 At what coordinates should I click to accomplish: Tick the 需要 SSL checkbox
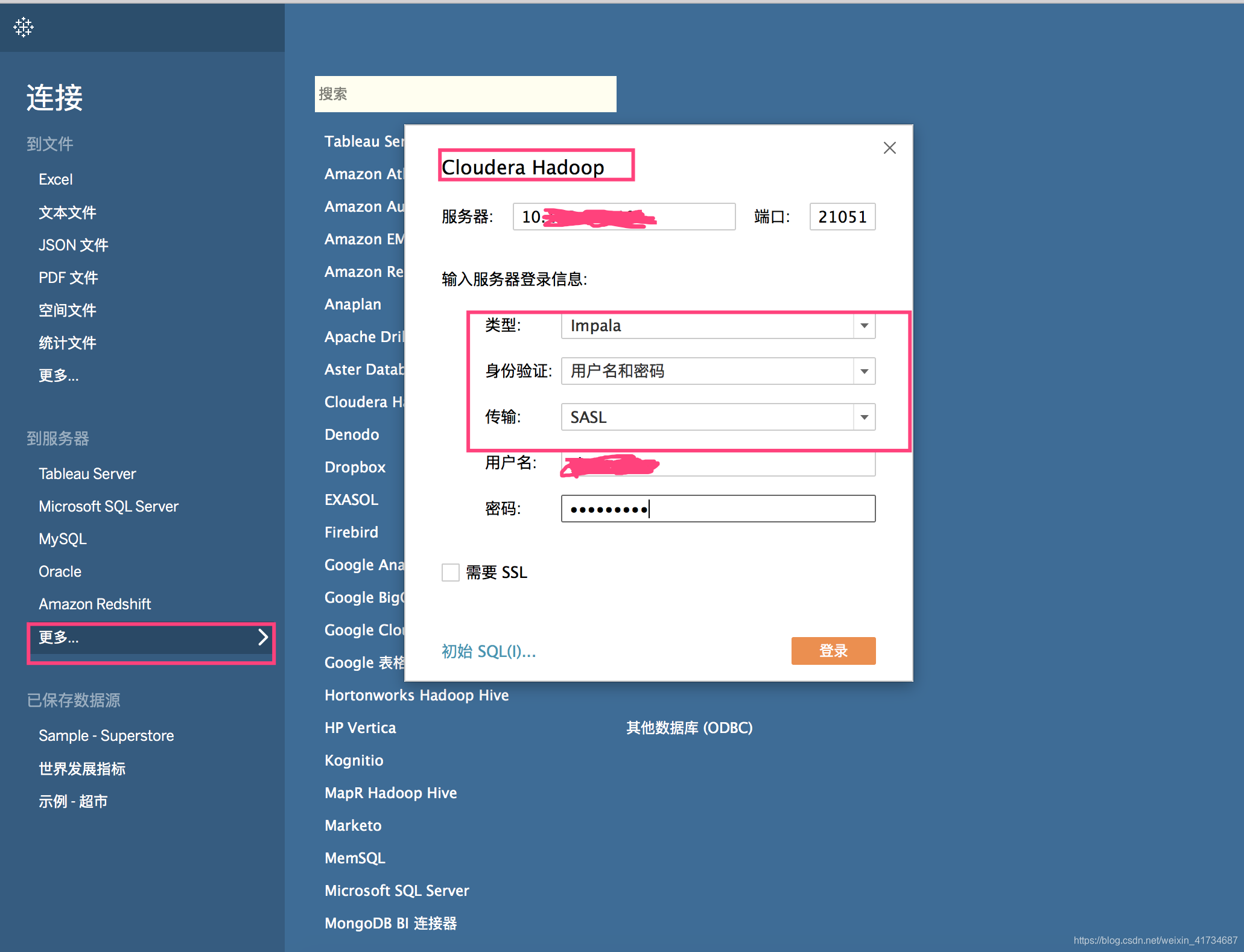click(x=451, y=572)
